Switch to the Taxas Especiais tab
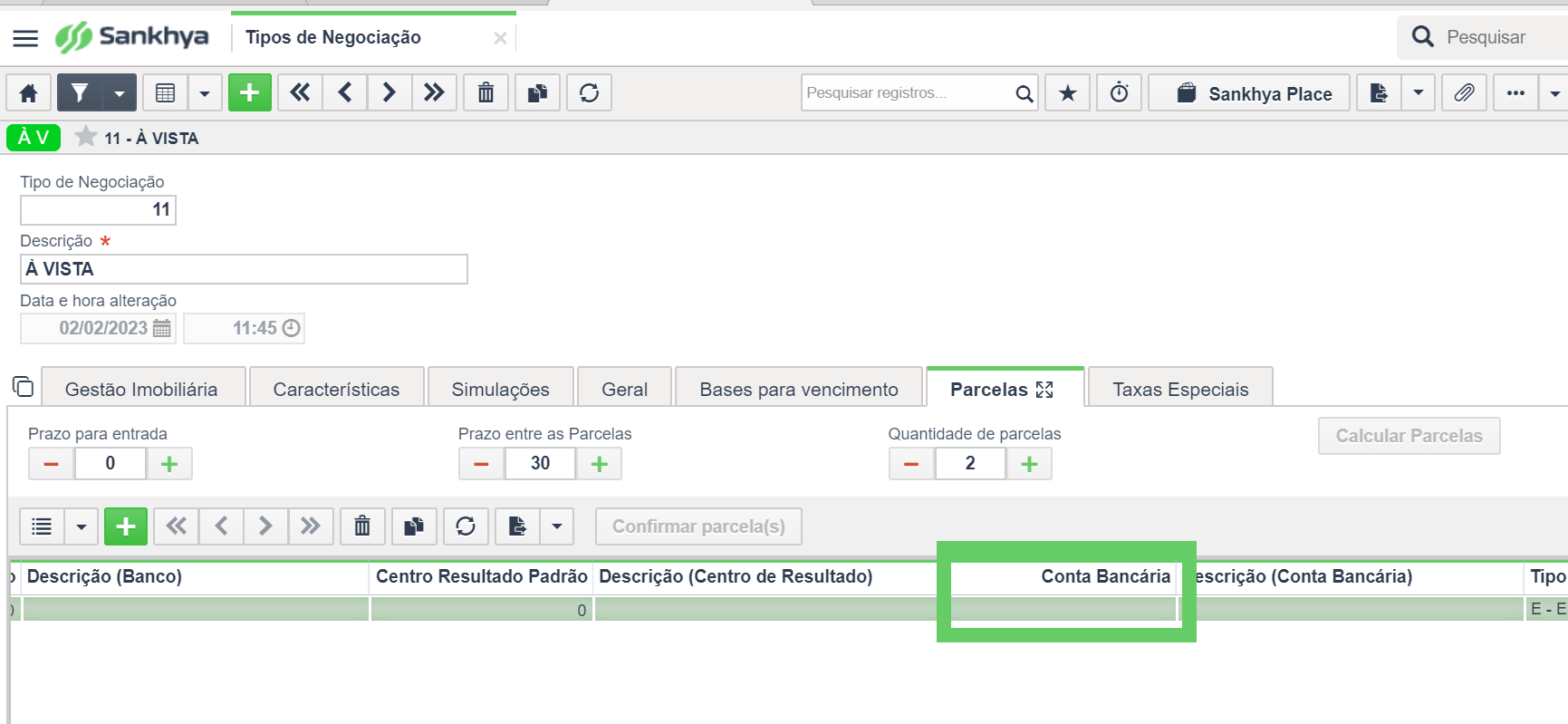This screenshot has width=1568, height=724. (1180, 389)
